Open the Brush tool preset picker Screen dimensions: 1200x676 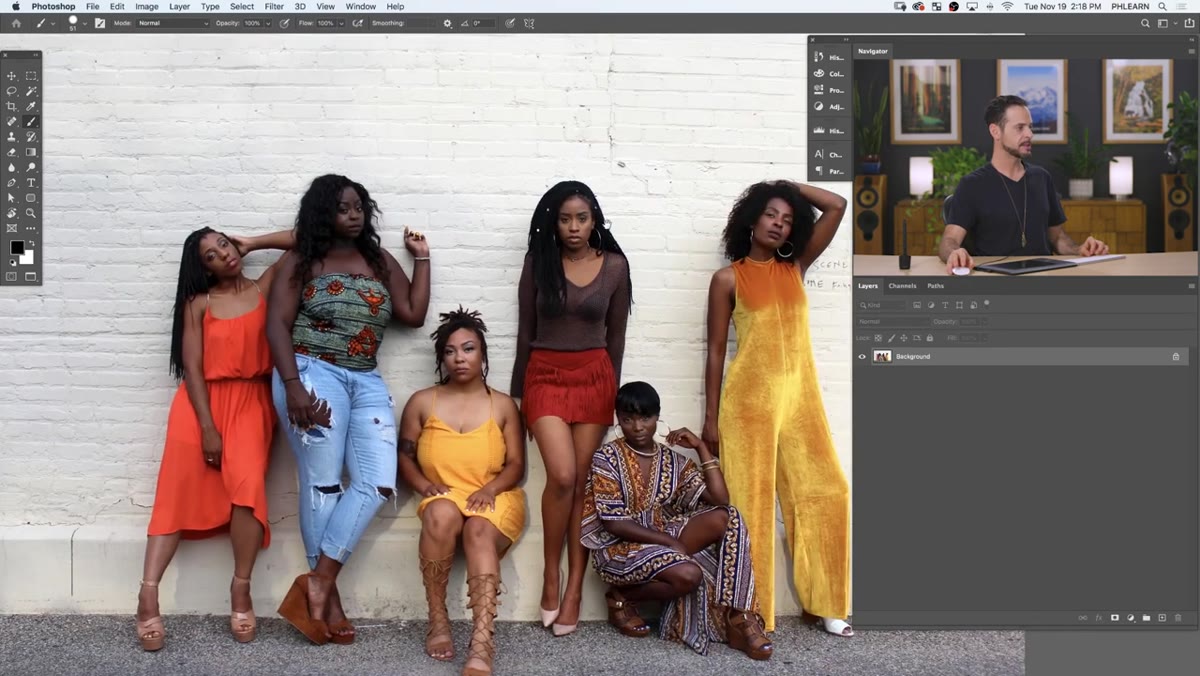click(x=45, y=23)
